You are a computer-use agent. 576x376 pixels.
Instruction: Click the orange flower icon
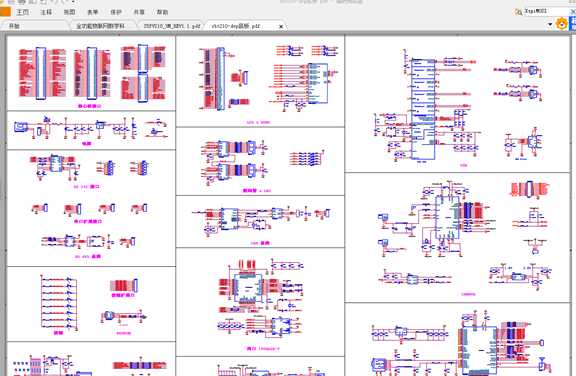pos(561,24)
